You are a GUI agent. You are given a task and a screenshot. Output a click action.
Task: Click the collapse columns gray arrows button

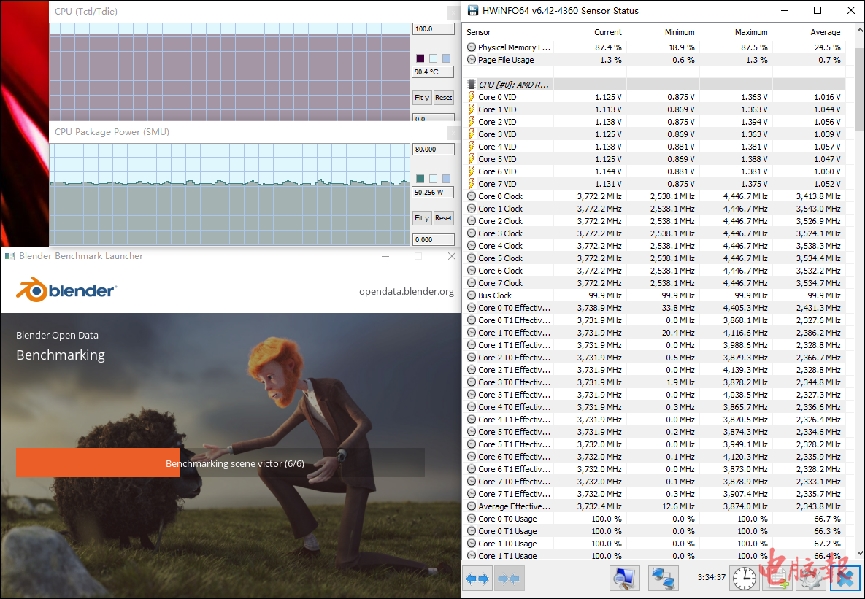[x=509, y=578]
